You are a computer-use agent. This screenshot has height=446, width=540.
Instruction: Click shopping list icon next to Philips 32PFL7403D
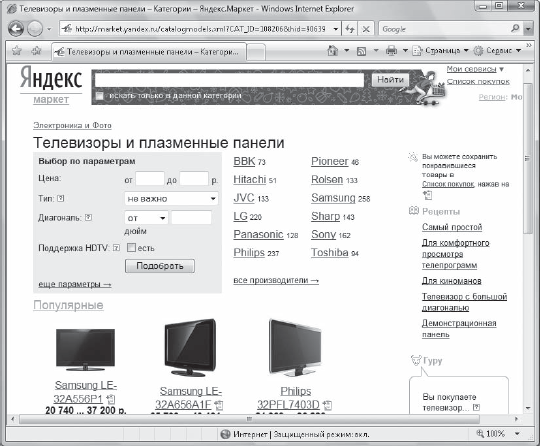(x=328, y=405)
